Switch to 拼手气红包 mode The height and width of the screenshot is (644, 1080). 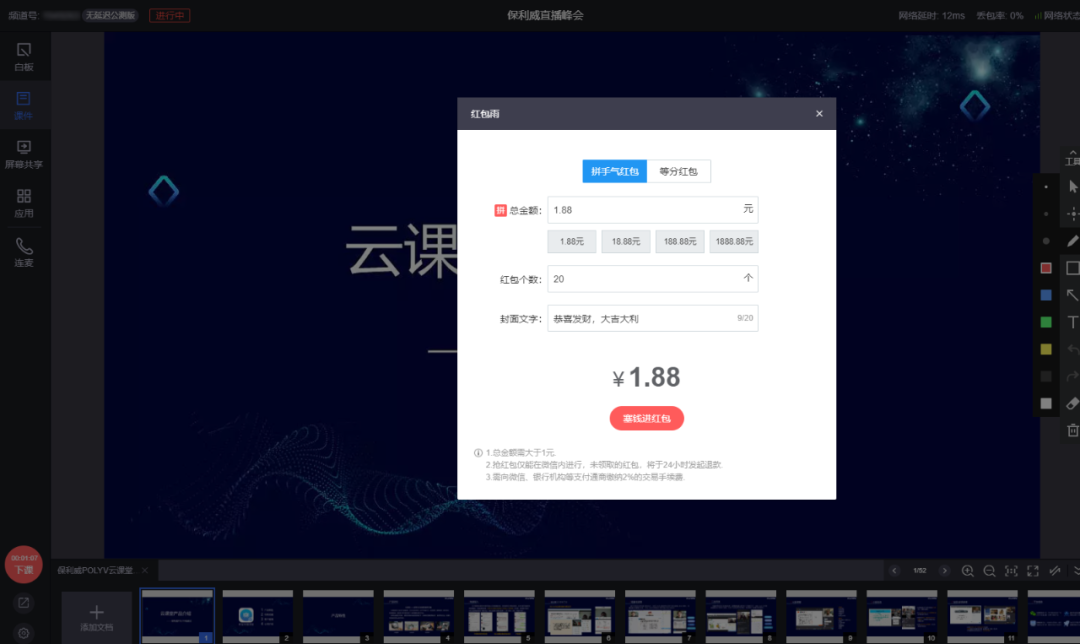615,171
